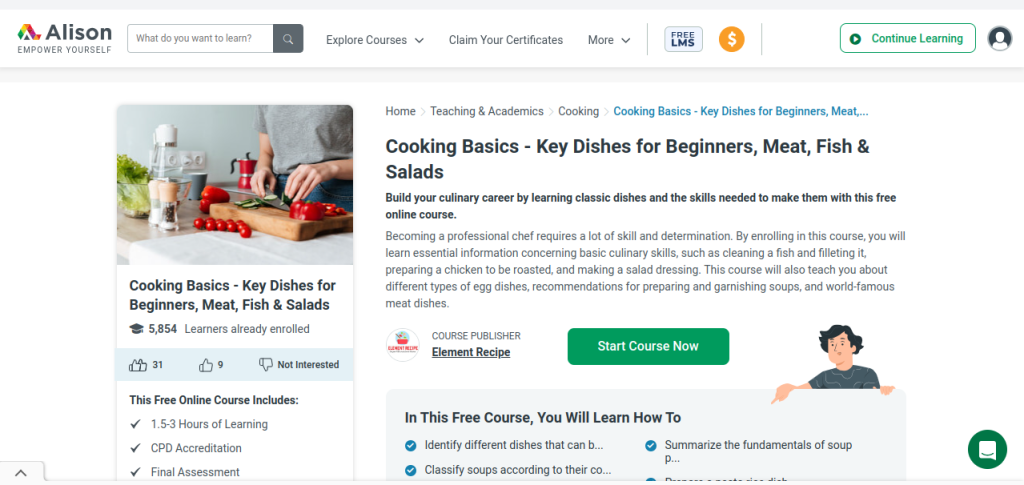The height and width of the screenshot is (485, 1024).
Task: Click 'CPD Accreditation' text
Action: (196, 448)
